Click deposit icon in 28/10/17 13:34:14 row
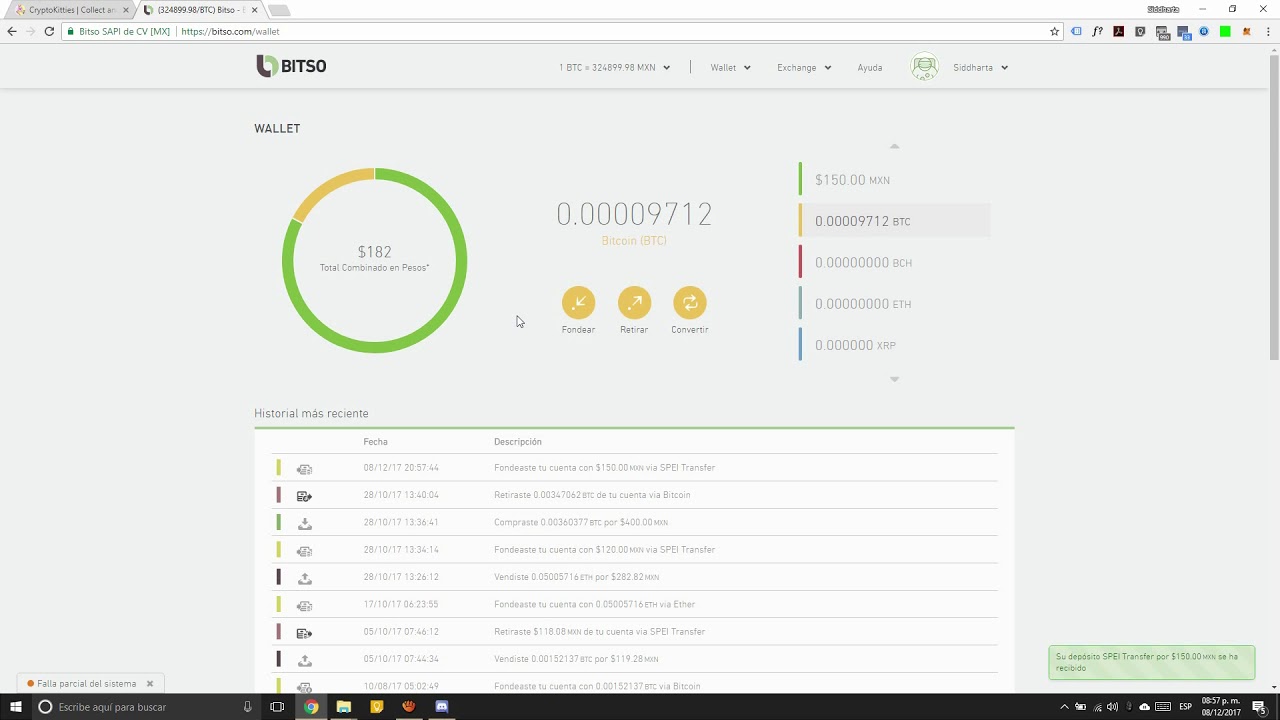 (x=305, y=550)
